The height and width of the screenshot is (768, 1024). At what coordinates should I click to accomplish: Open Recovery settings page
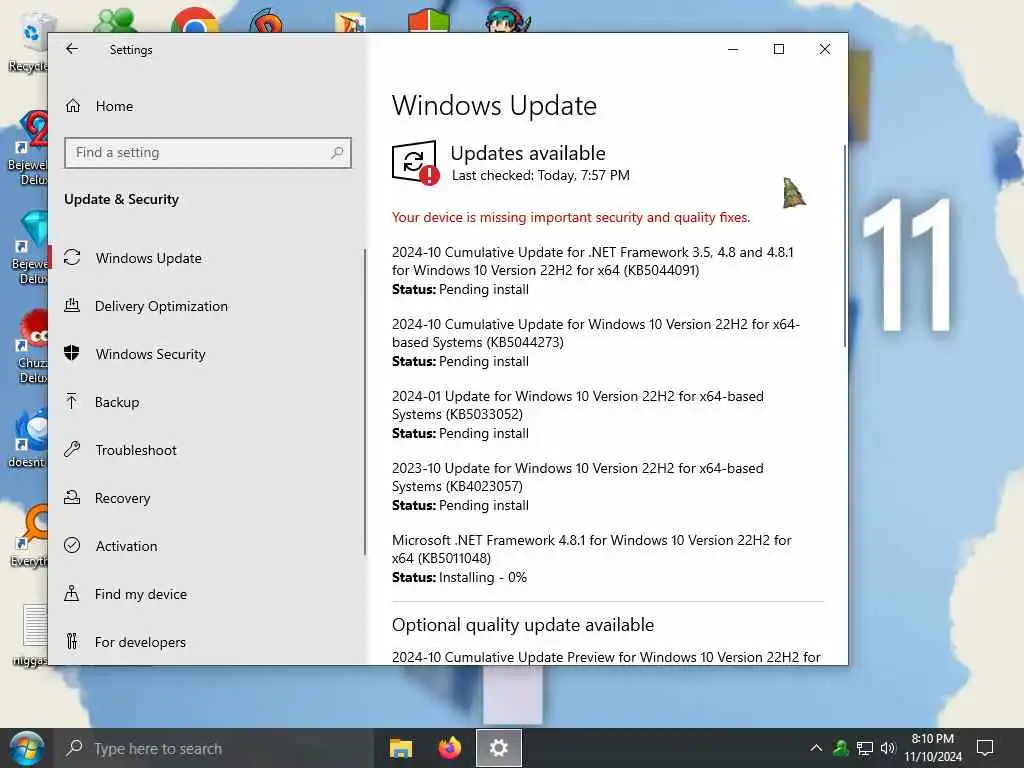(x=122, y=498)
